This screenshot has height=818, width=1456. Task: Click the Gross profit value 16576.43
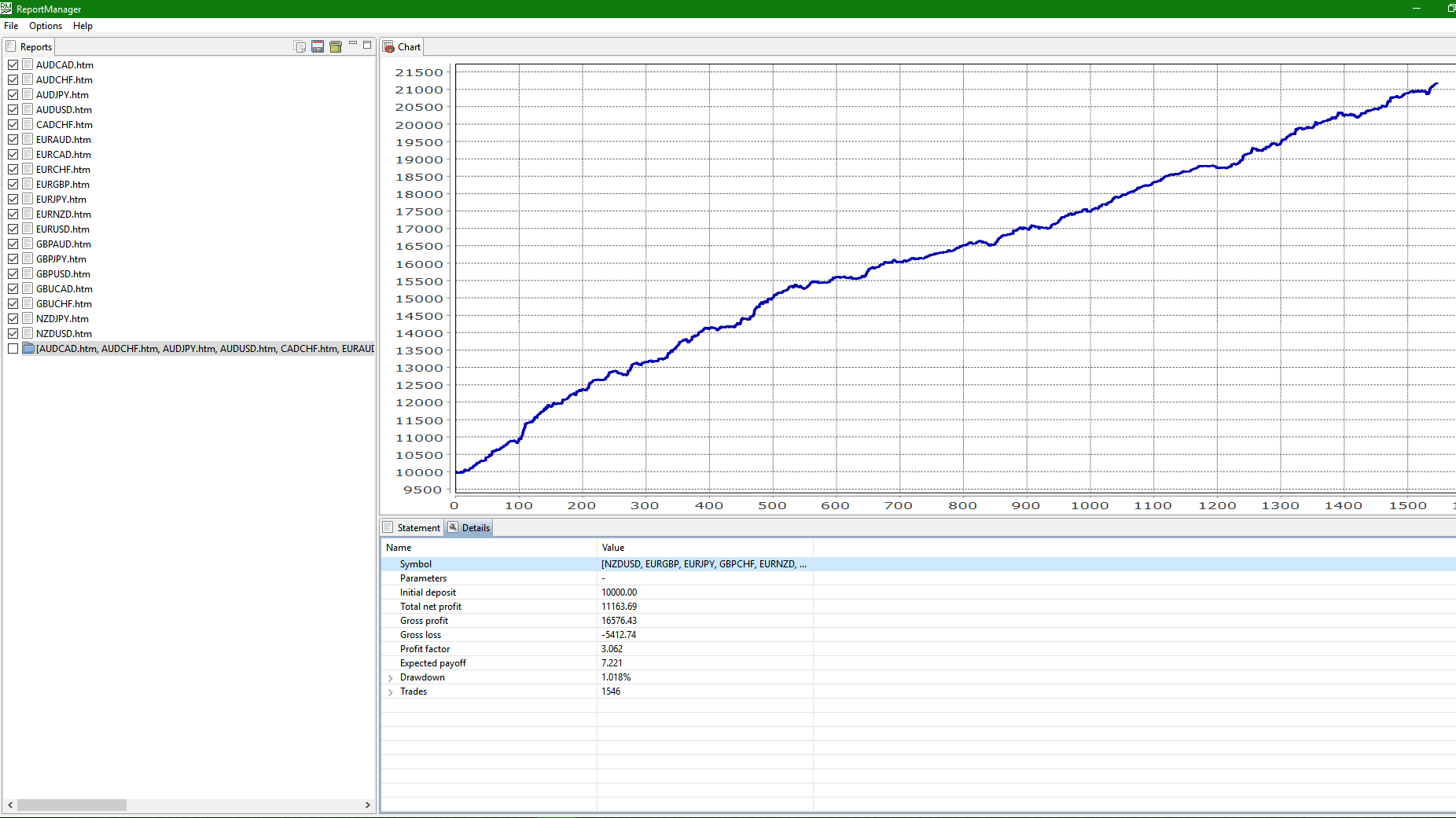[619, 621]
